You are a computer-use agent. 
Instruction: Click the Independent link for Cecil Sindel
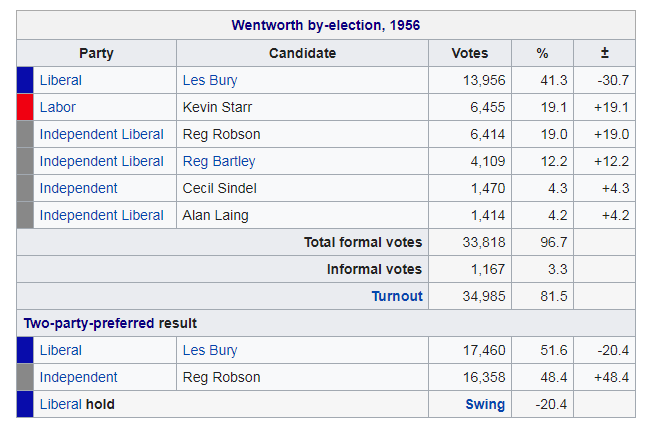click(78, 188)
